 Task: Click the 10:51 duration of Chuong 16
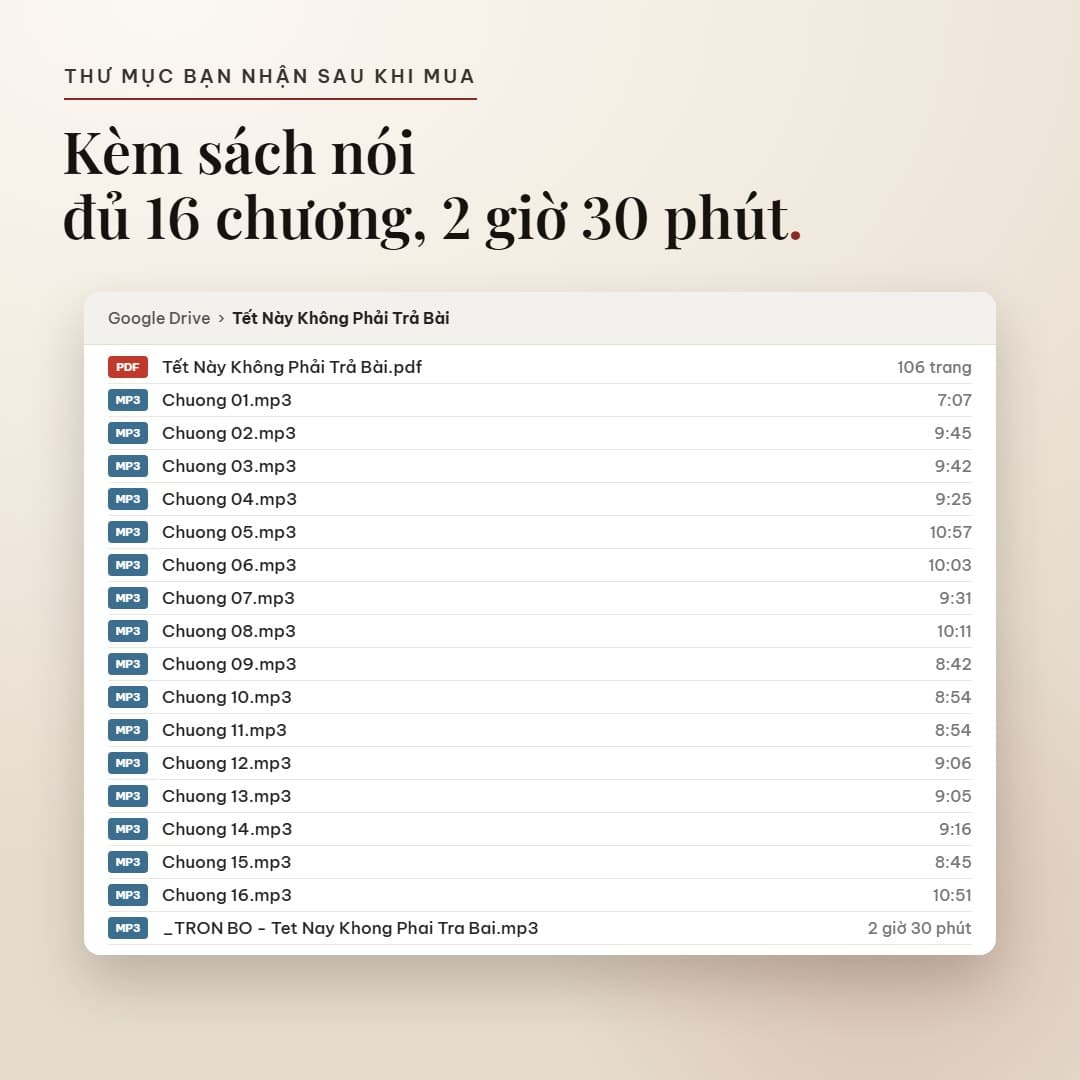(x=952, y=895)
